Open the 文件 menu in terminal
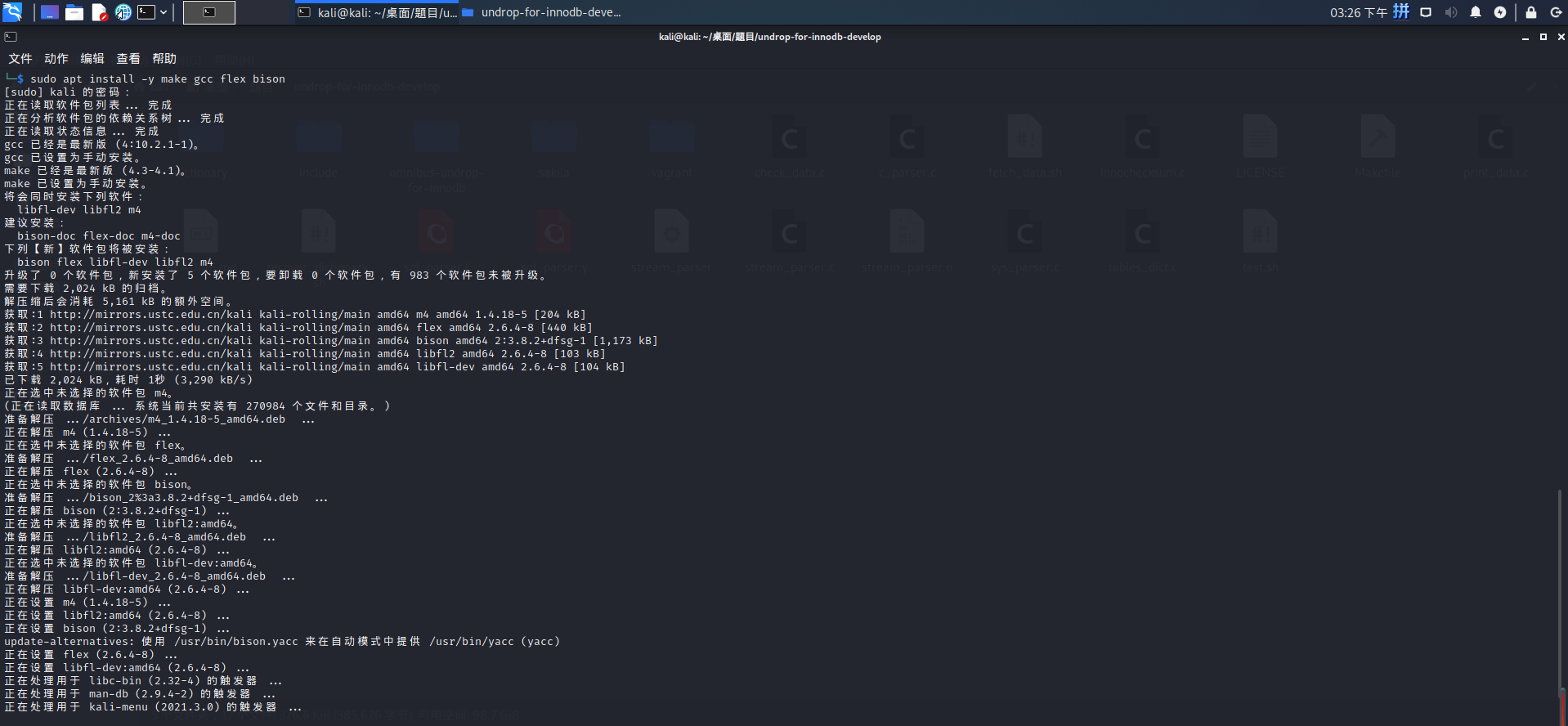This screenshot has height=726, width=1568. [x=20, y=59]
